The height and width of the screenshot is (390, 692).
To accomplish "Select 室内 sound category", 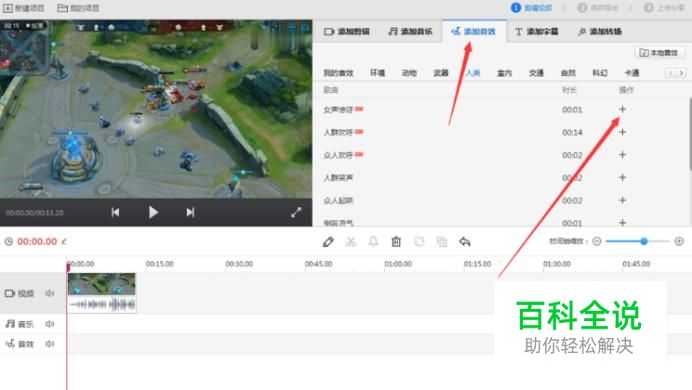I will click(504, 73).
